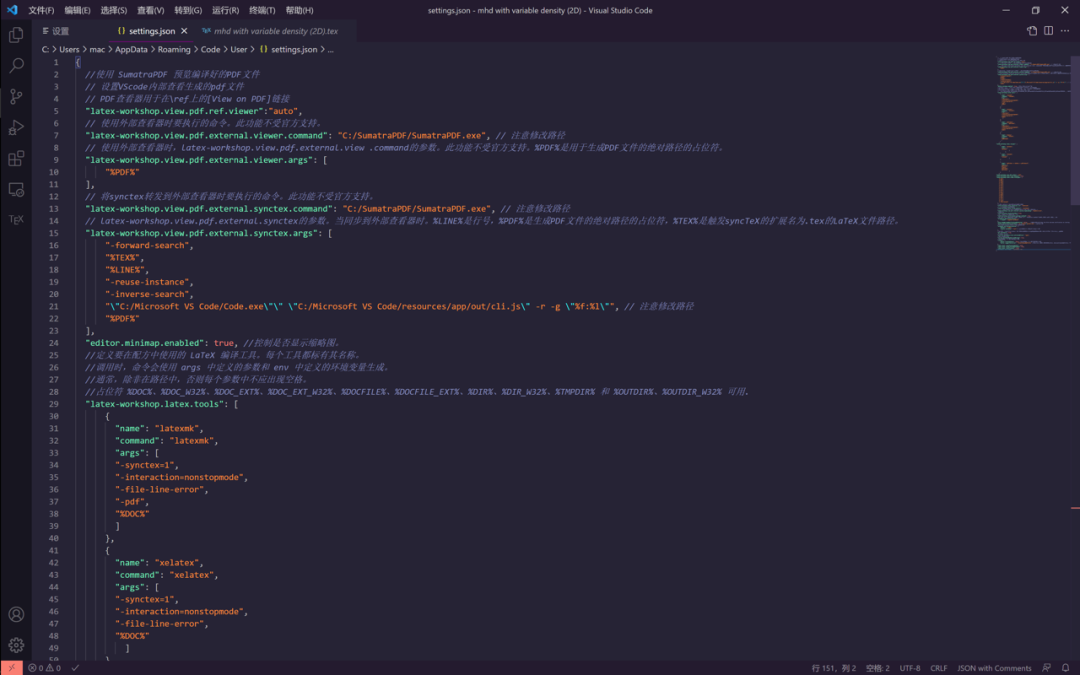Open the TeX LaTeX Workshop sidebar
The width and height of the screenshot is (1080, 675).
tap(16, 219)
